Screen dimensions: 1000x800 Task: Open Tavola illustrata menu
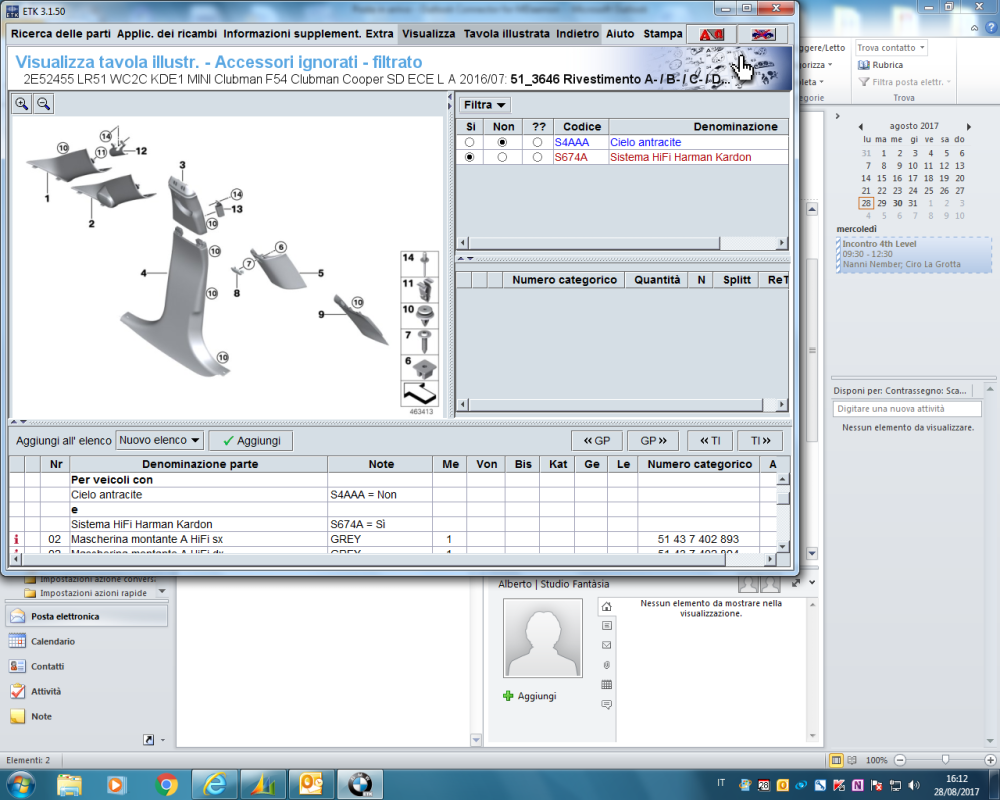[506, 34]
